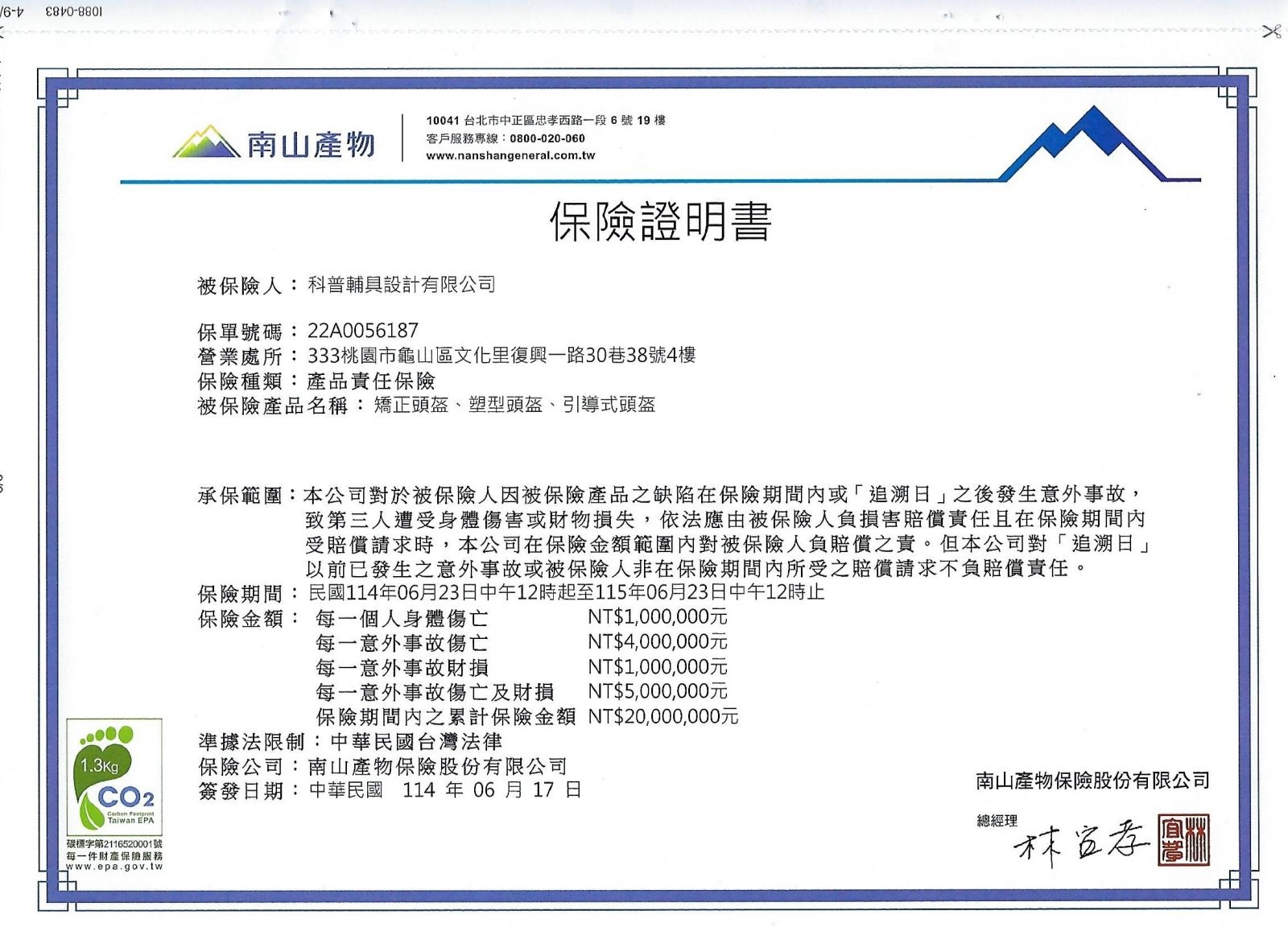Select business address 333桃園市龜山區 line

pyautogui.click(x=502, y=355)
